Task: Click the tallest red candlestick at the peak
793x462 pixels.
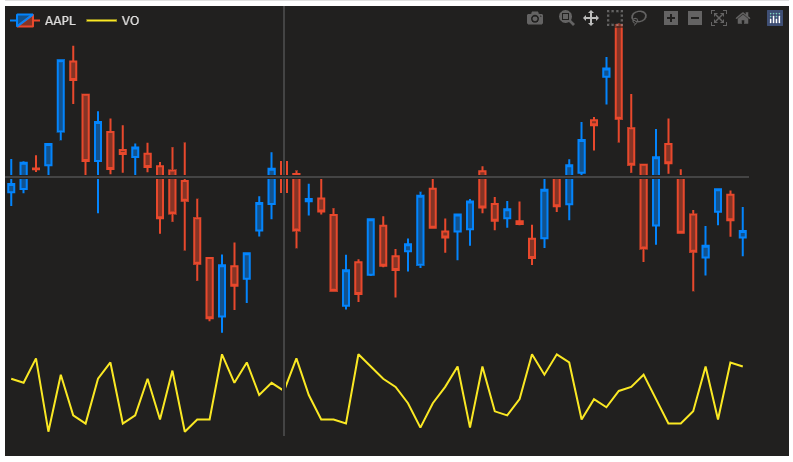Action: tap(619, 74)
